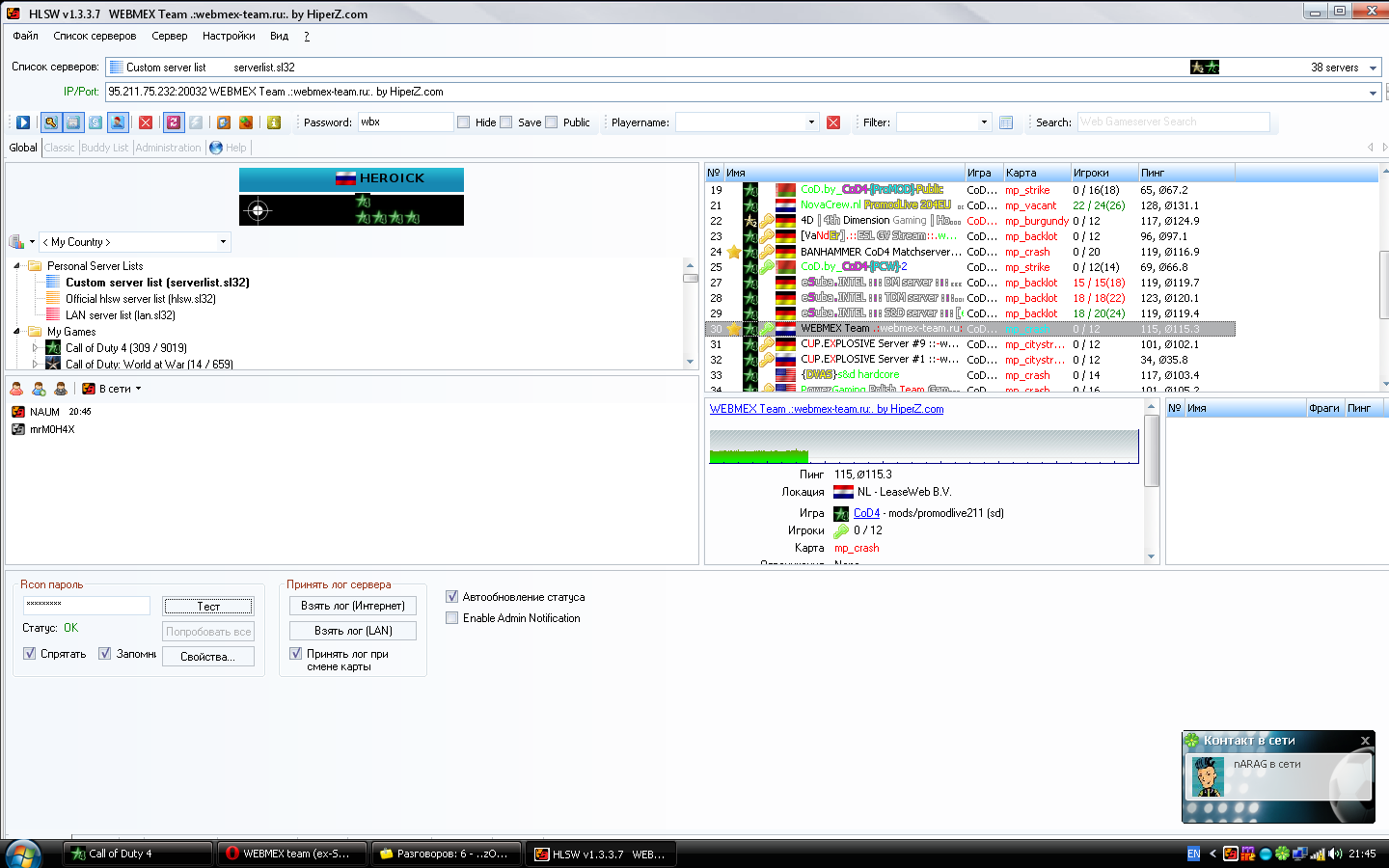Viewport: 1389px width, 868px height.
Task: Toggle the blue list view toolbar icon
Action: (x=72, y=122)
